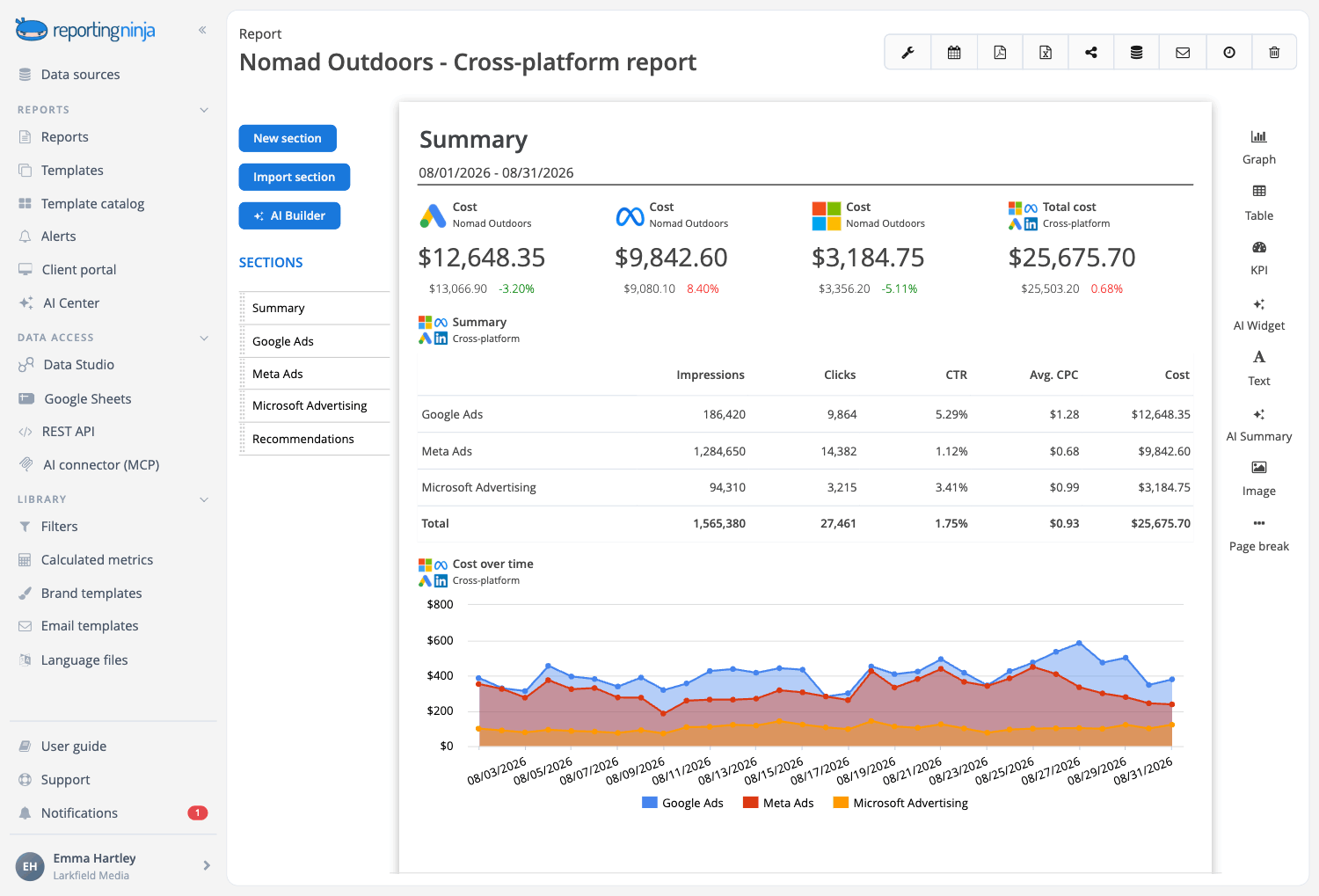Image resolution: width=1319 pixels, height=896 pixels.
Task: Add an Image widget
Action: 1259,479
